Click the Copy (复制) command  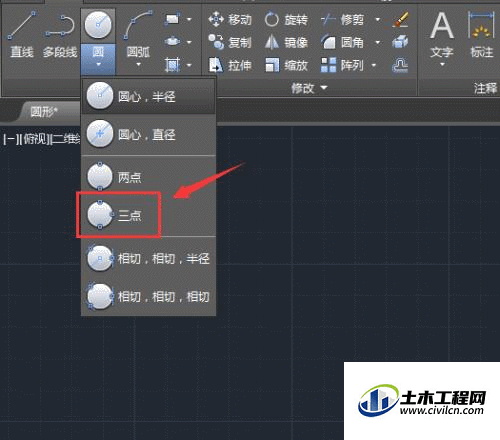[230, 42]
